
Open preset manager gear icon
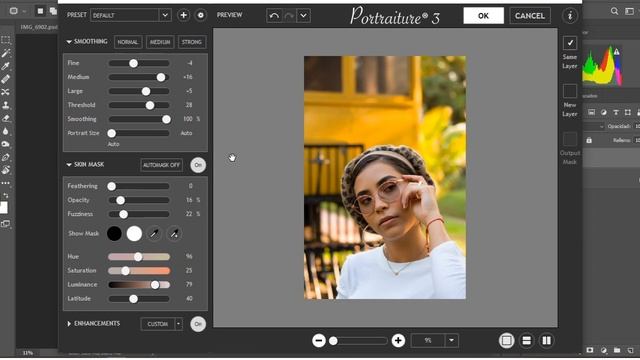(200, 16)
